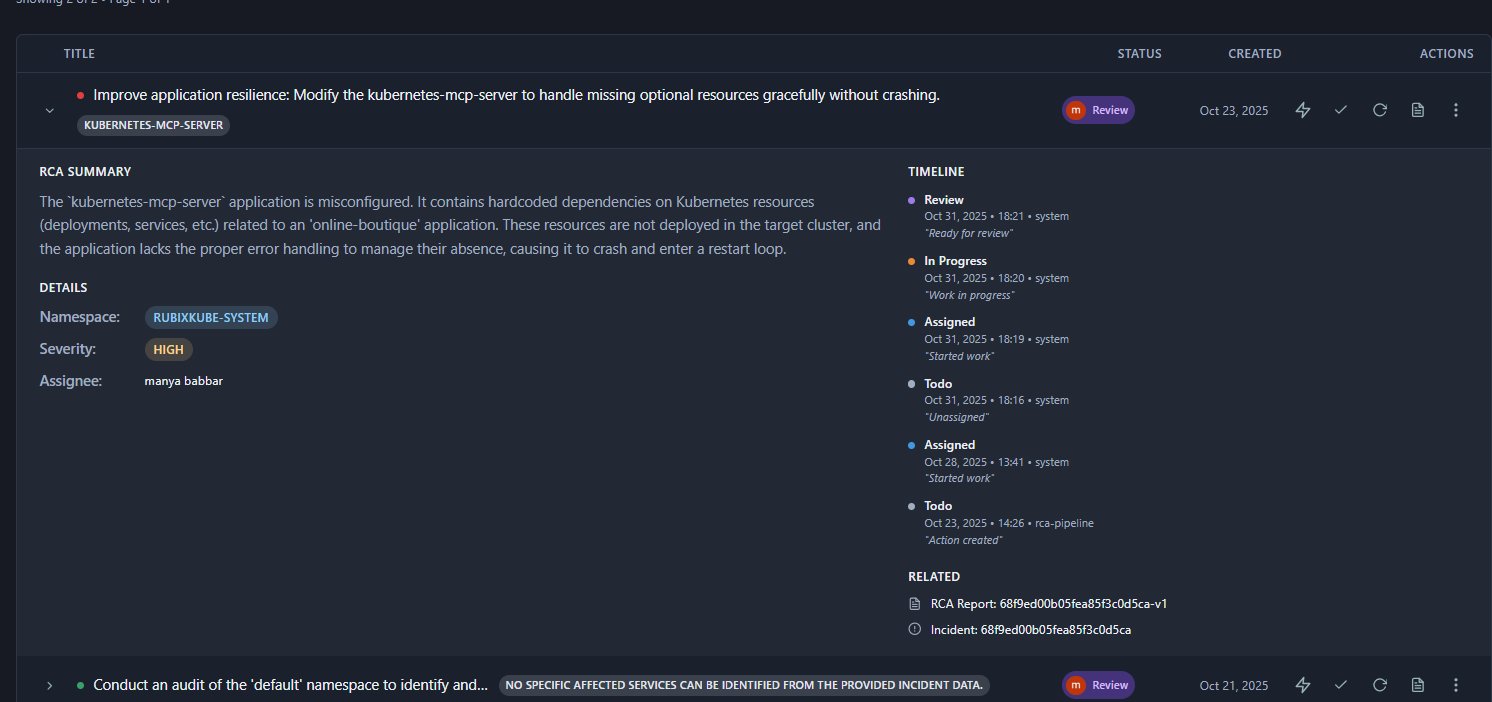Click the RUBIXKUBE-SYSTEM namespace badge
This screenshot has width=1492, height=702.
pyautogui.click(x=211, y=317)
